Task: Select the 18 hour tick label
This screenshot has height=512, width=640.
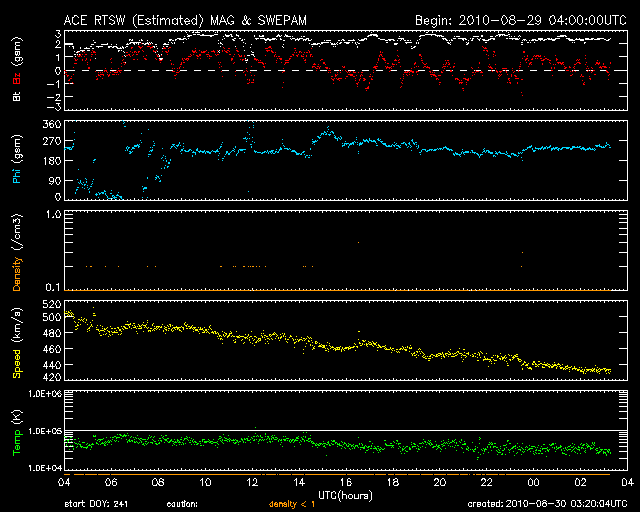Action: tap(392, 482)
